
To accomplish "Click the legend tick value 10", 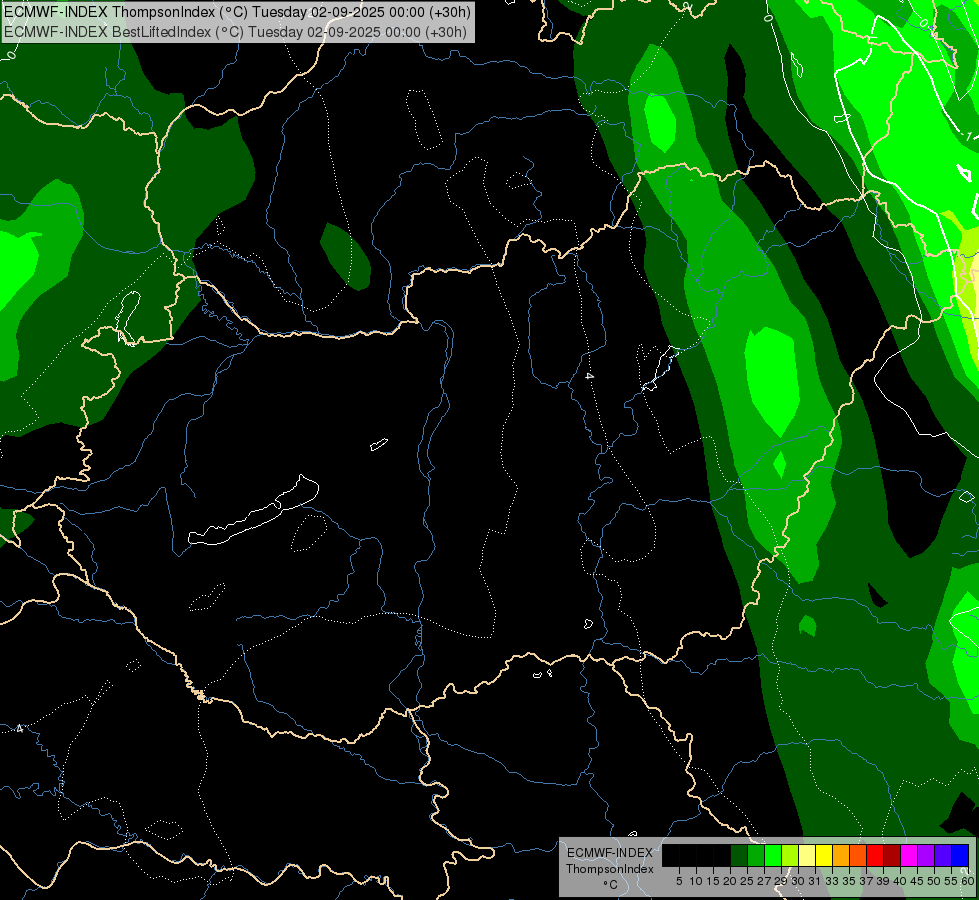I will coord(696,881).
